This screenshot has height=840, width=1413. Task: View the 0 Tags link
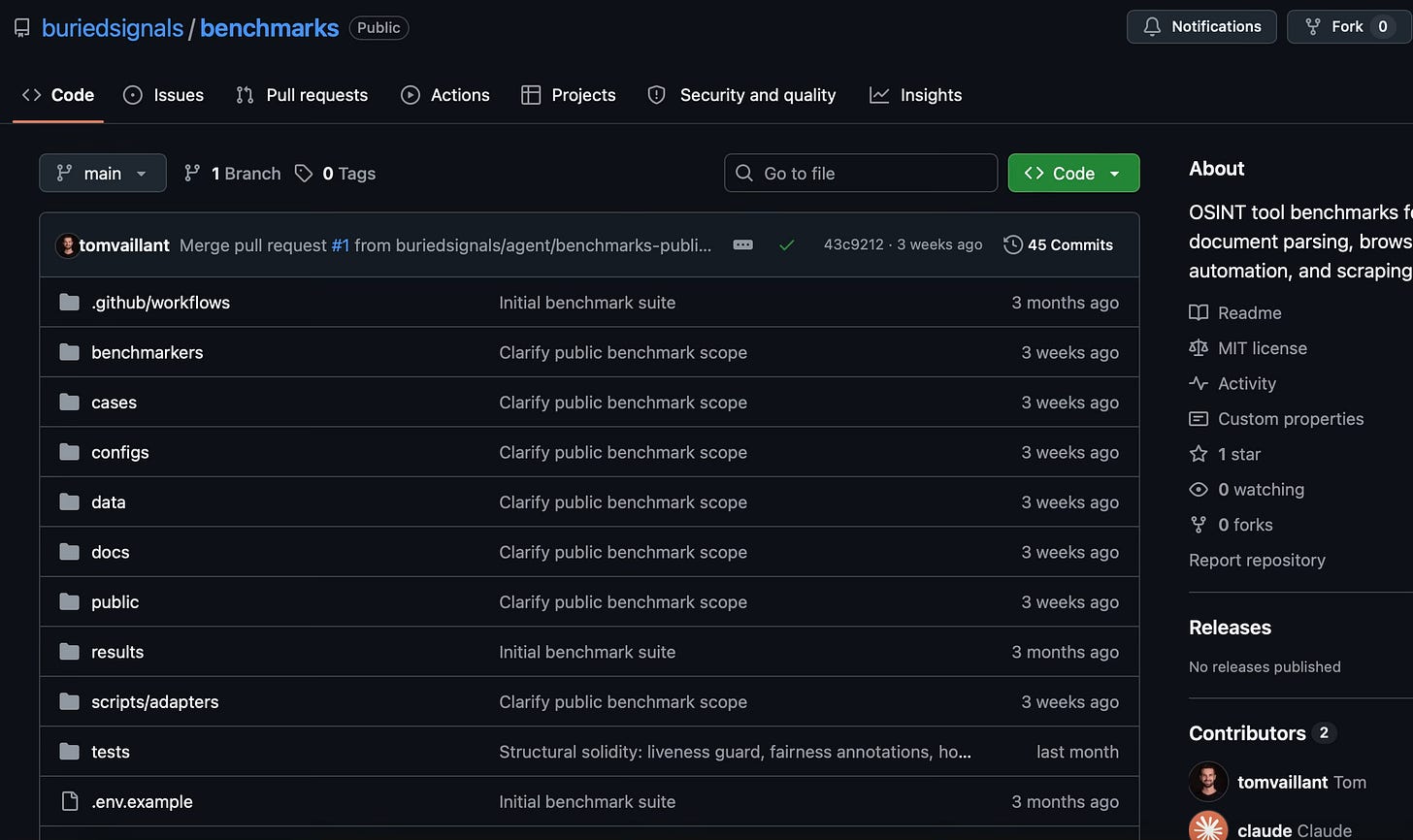[x=336, y=174]
